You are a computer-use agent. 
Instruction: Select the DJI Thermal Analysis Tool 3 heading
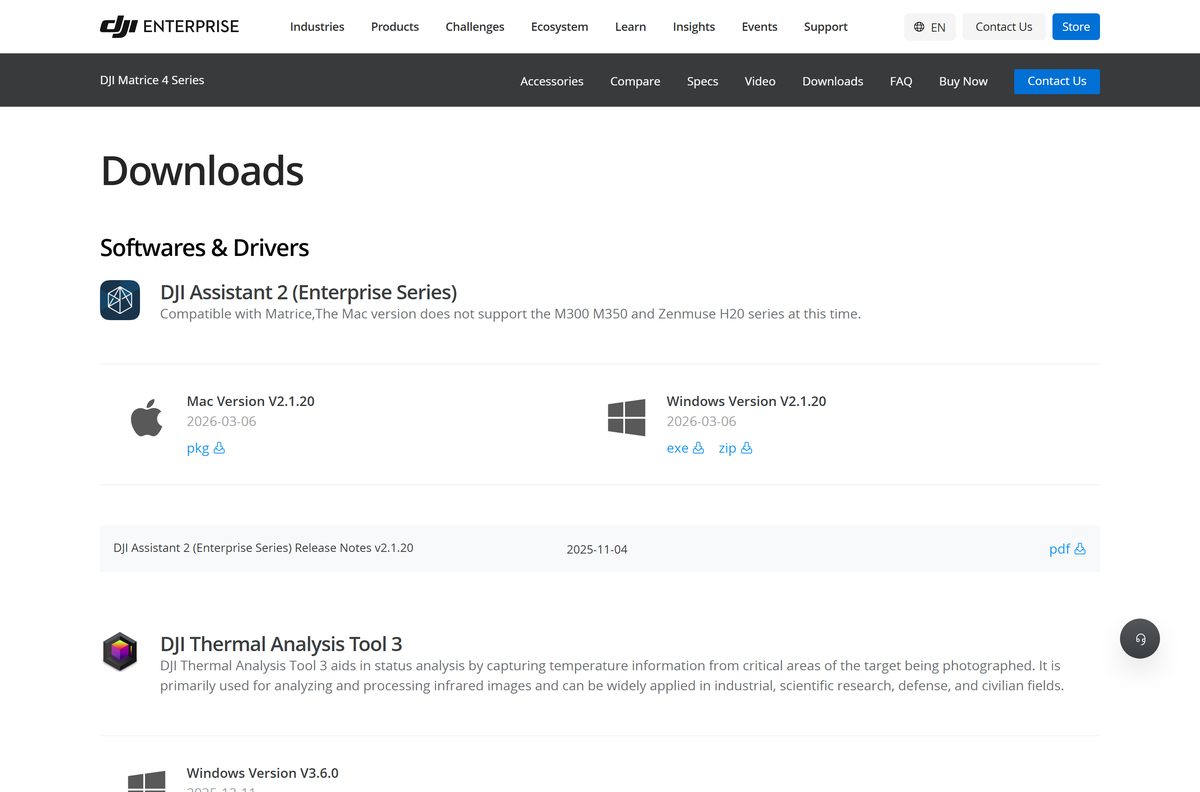[281, 644]
